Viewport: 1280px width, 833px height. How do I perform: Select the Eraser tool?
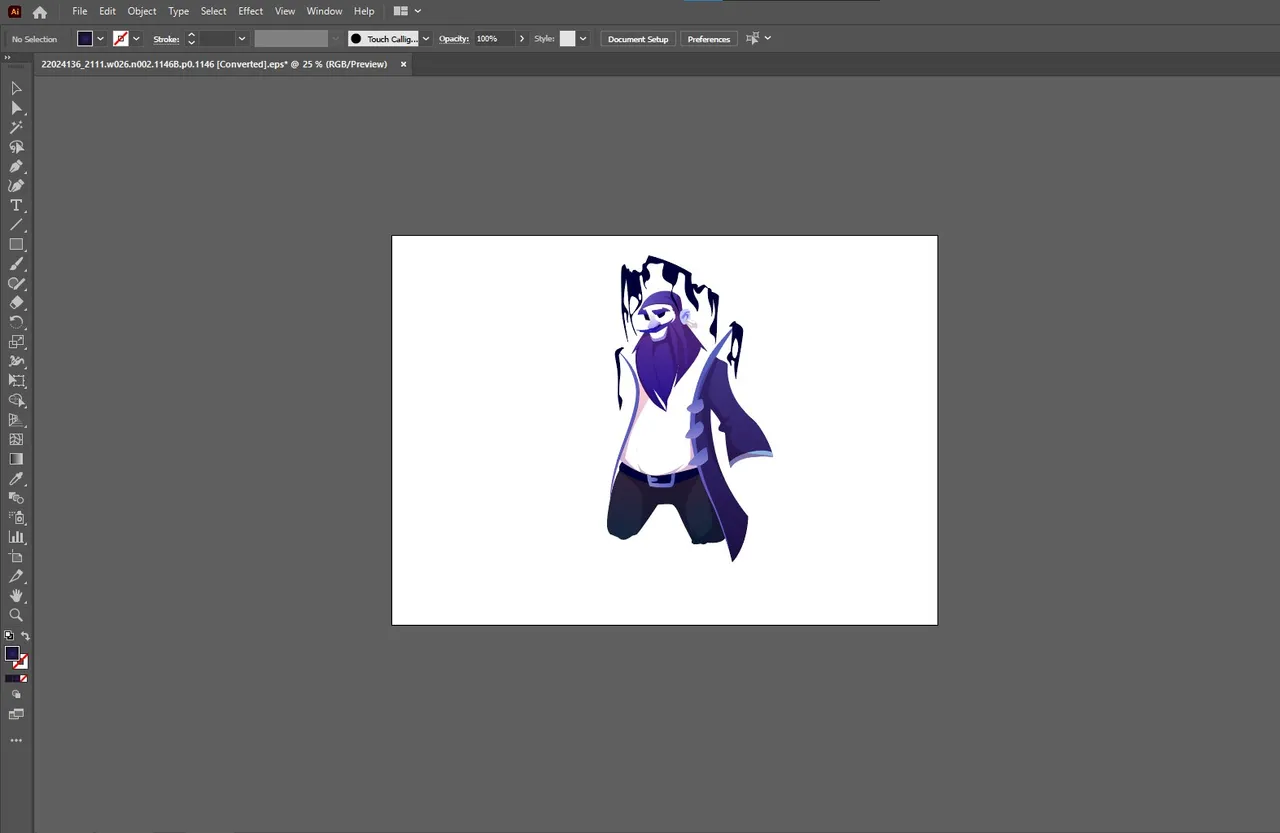(16, 303)
